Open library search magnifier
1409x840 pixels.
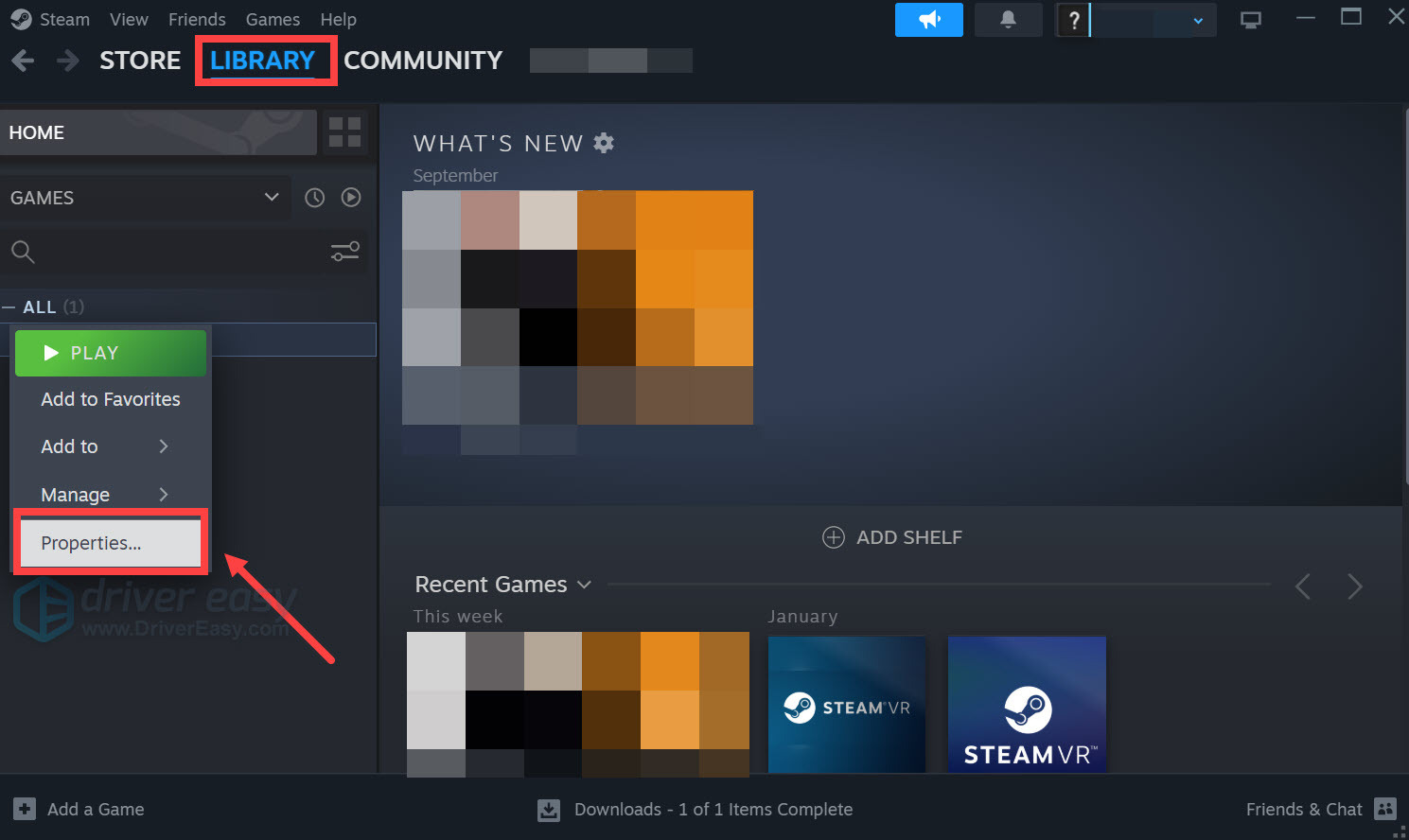click(x=23, y=252)
